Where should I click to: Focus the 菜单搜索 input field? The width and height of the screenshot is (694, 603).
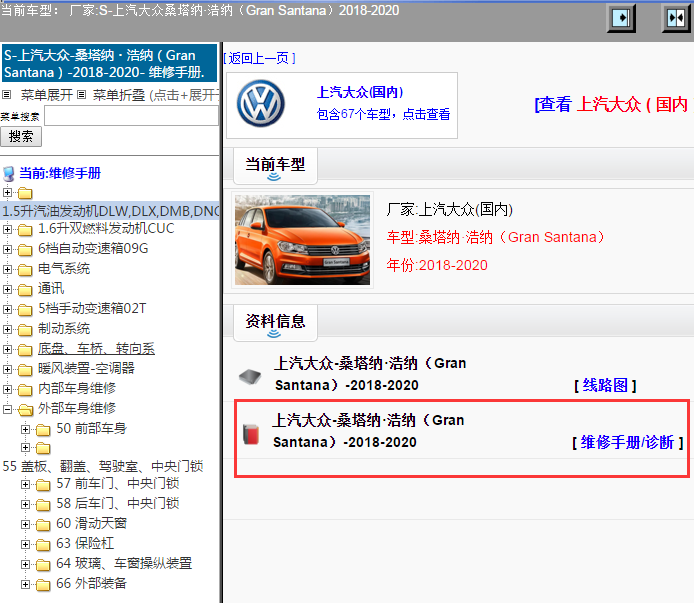pyautogui.click(x=131, y=116)
